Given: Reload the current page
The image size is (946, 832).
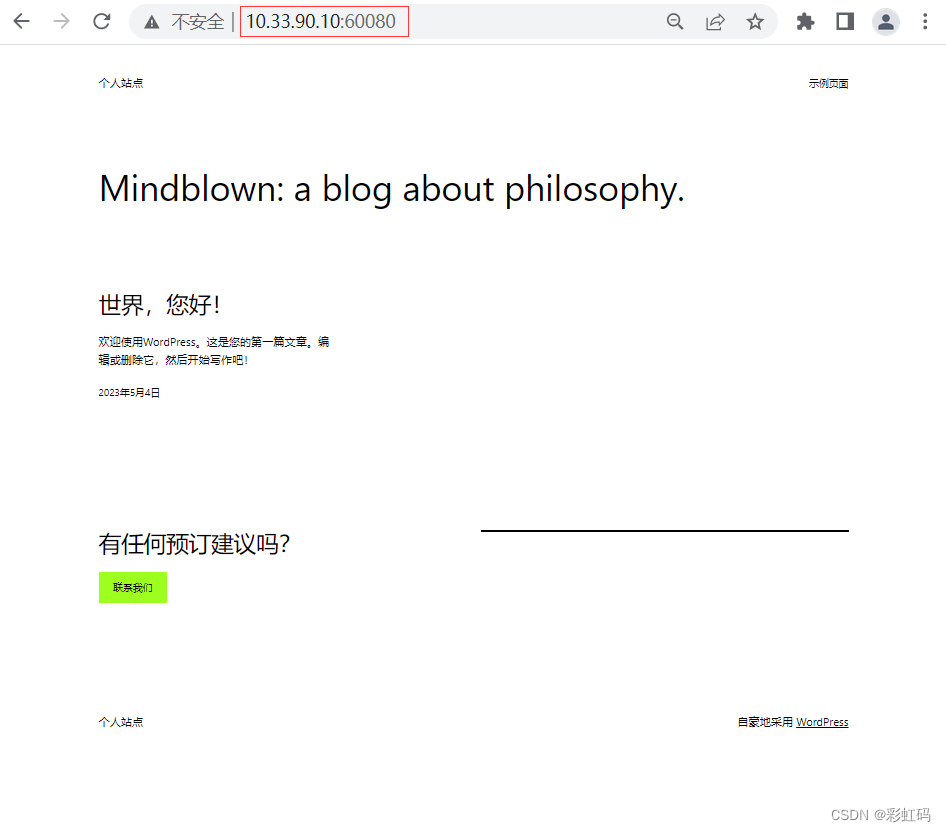Looking at the screenshot, I should point(101,22).
